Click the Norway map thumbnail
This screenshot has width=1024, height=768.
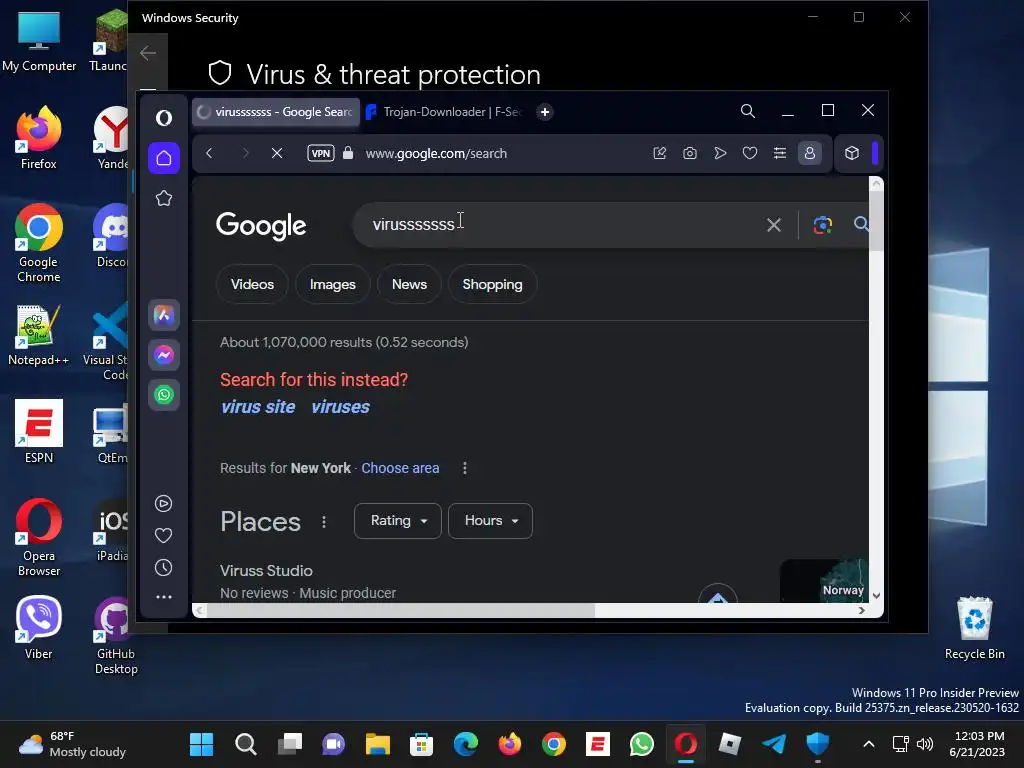coord(824,581)
